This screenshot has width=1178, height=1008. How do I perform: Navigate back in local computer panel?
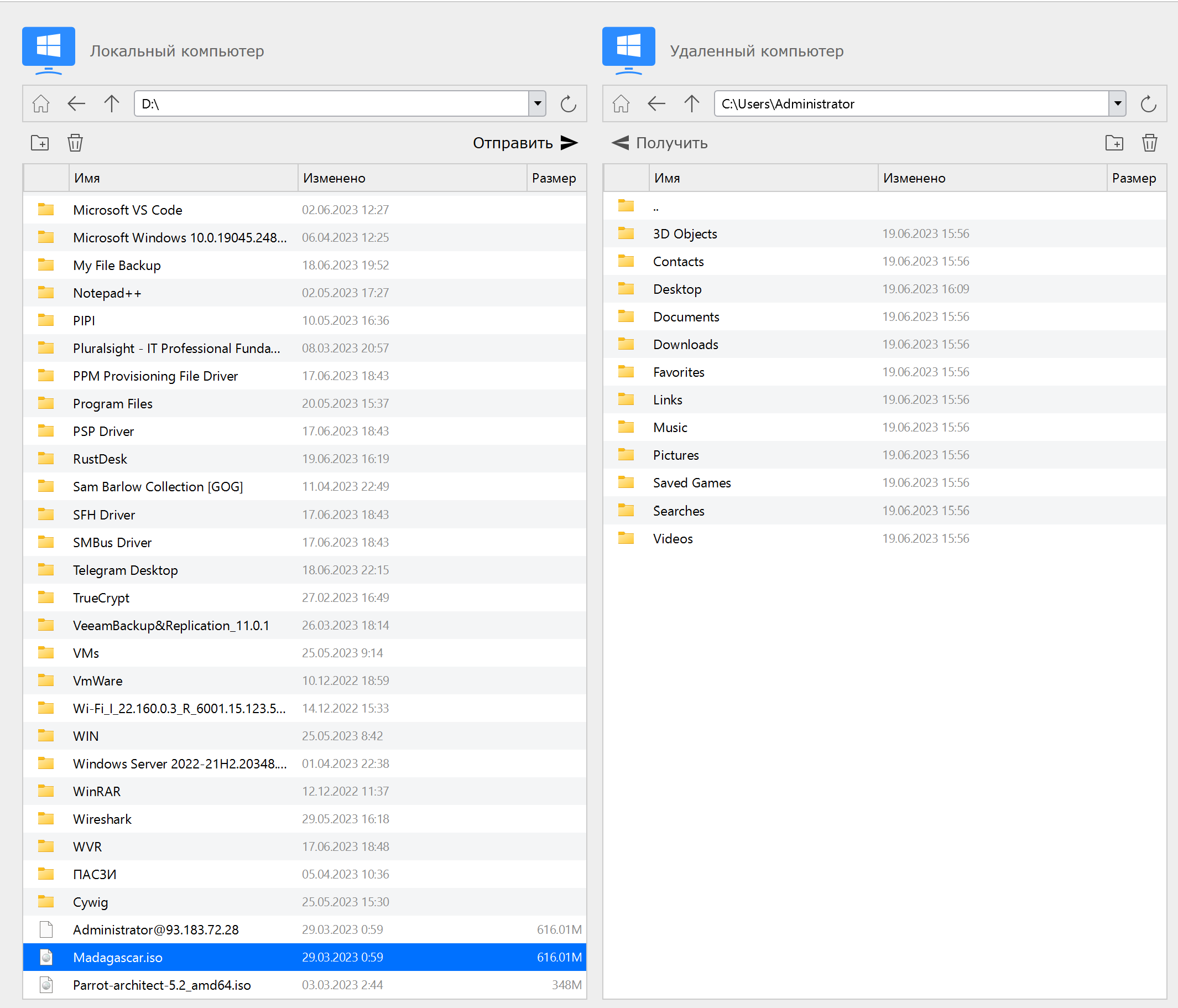(76, 103)
